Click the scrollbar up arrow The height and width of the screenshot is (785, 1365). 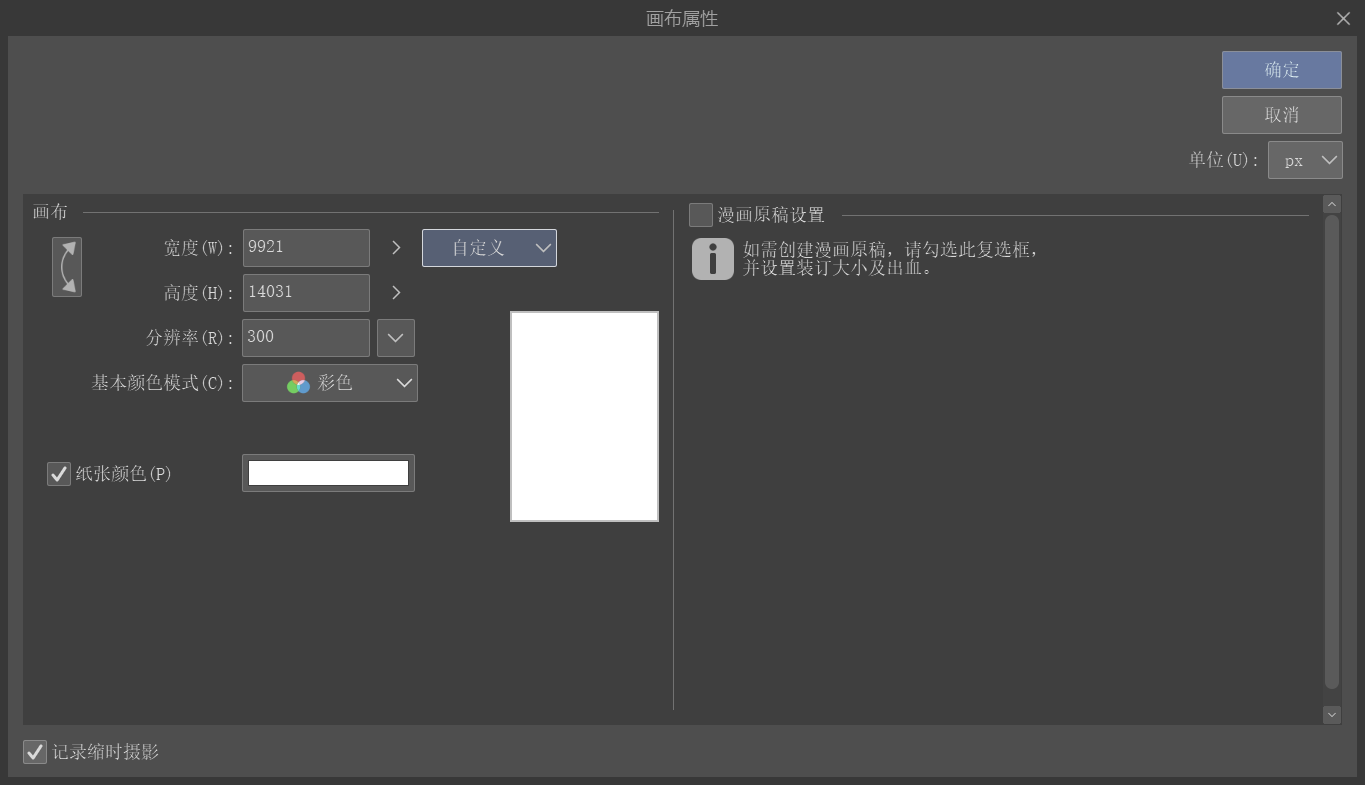click(1331, 204)
